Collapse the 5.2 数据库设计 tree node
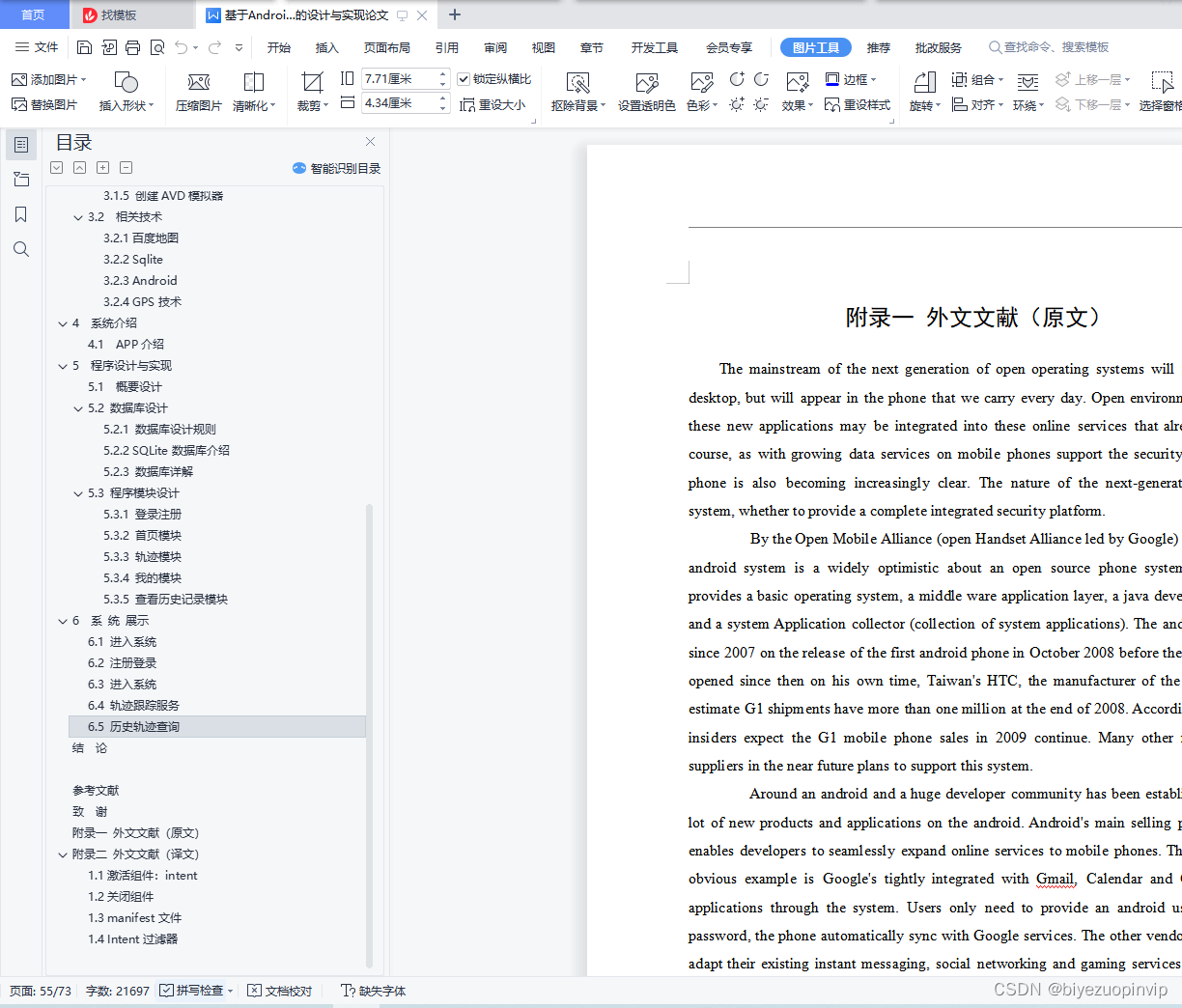 tap(80, 407)
